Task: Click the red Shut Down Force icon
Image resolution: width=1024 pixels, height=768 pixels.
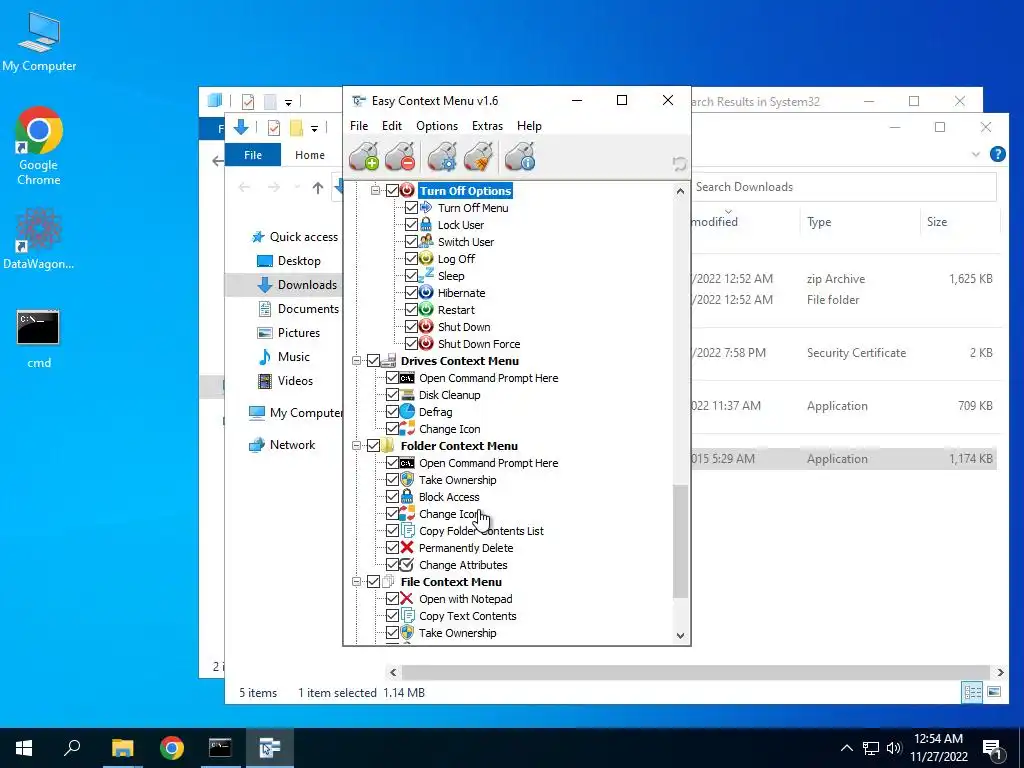Action: (x=426, y=344)
